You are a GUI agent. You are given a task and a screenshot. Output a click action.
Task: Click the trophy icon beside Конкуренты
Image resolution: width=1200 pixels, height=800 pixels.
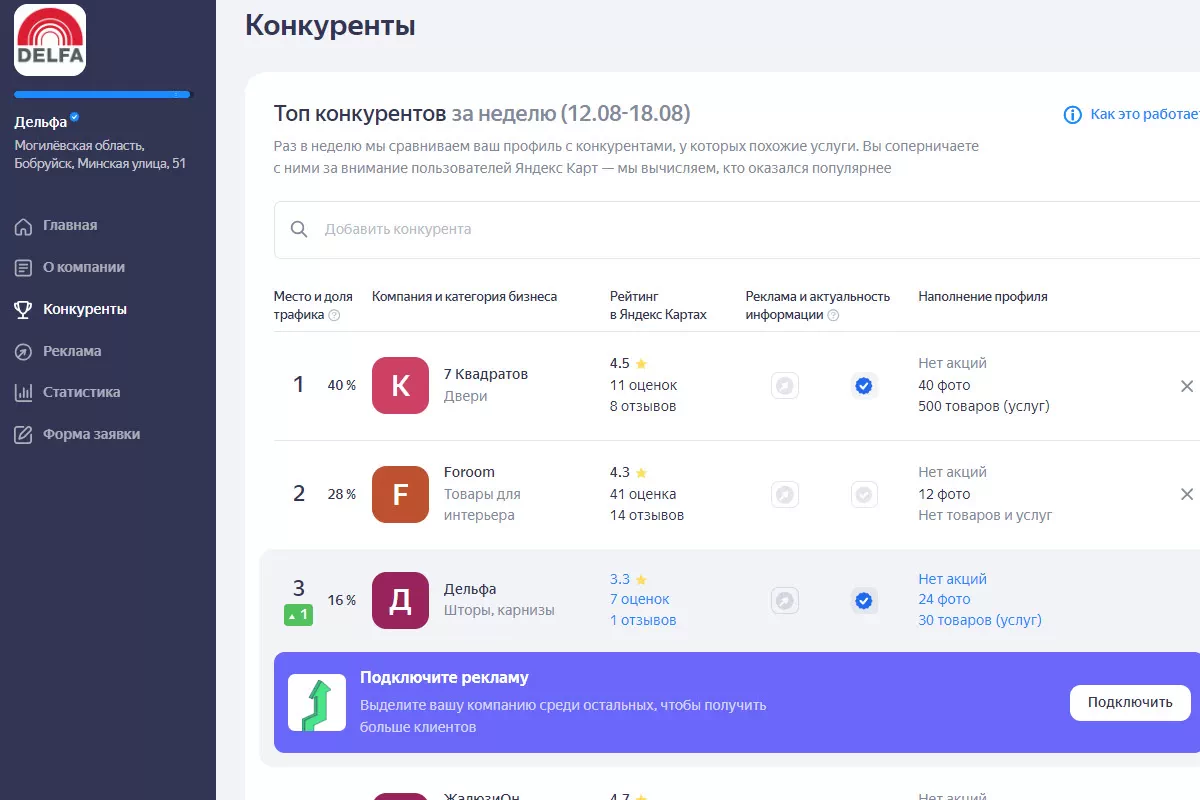(23, 310)
